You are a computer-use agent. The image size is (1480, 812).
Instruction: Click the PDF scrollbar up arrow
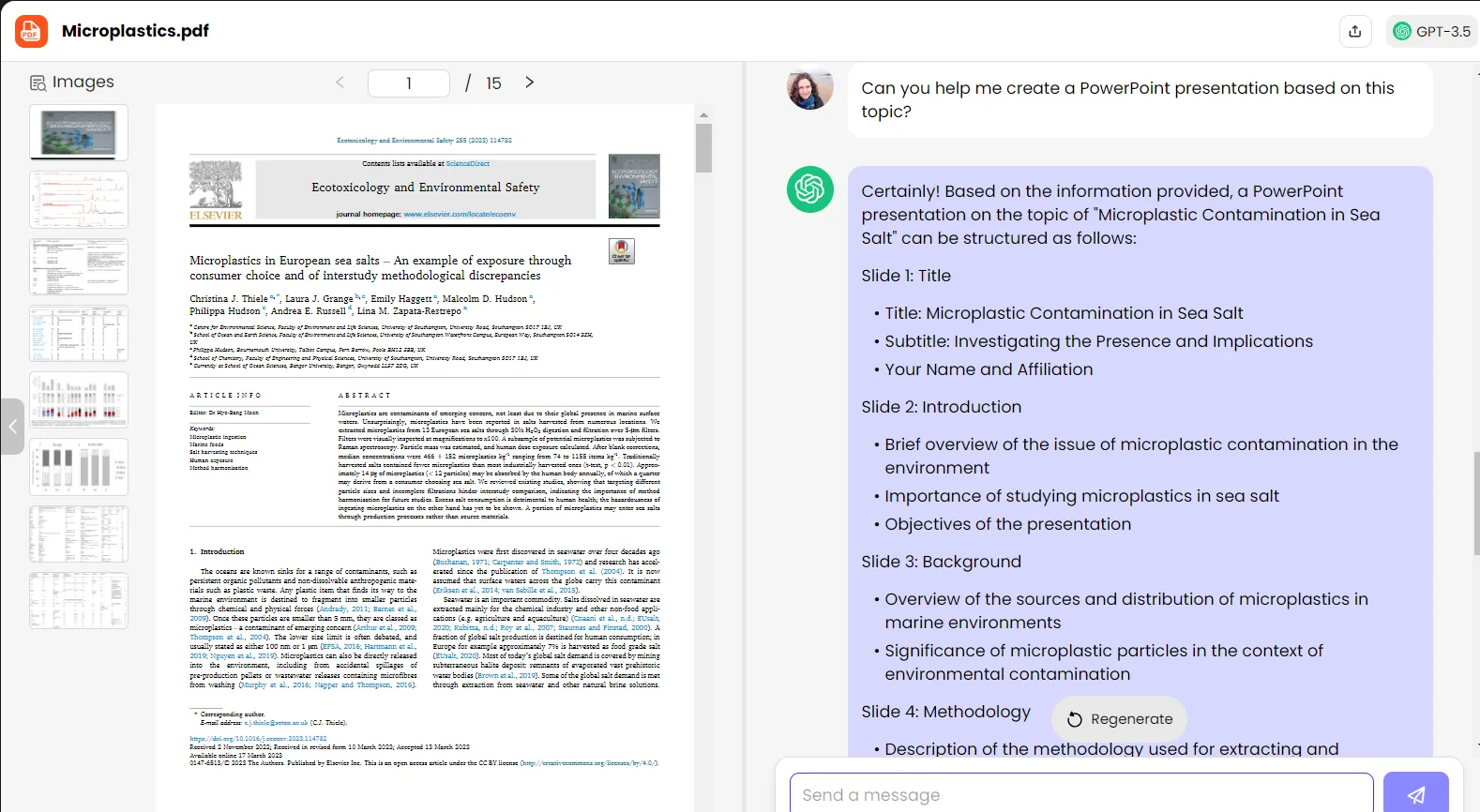703,115
